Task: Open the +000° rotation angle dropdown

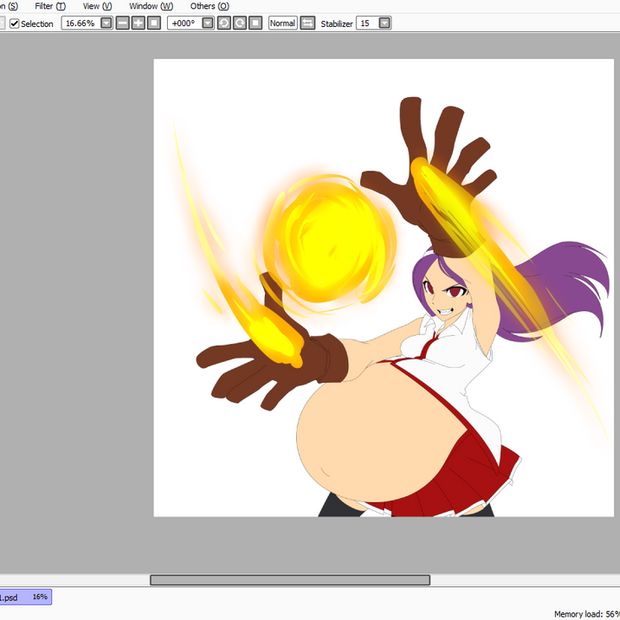Action: coord(208,23)
